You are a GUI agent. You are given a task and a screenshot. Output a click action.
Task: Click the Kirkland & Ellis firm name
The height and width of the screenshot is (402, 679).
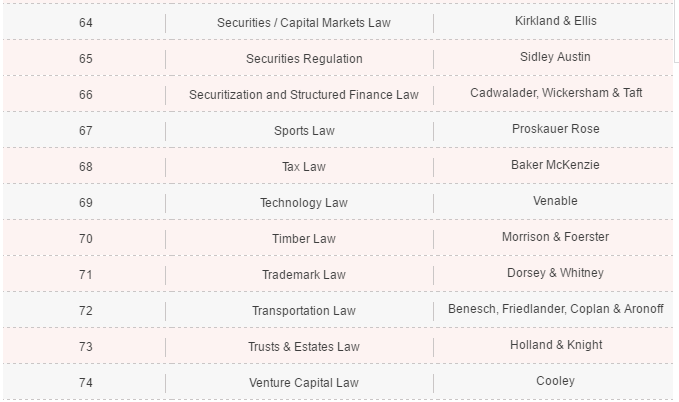[x=555, y=21]
